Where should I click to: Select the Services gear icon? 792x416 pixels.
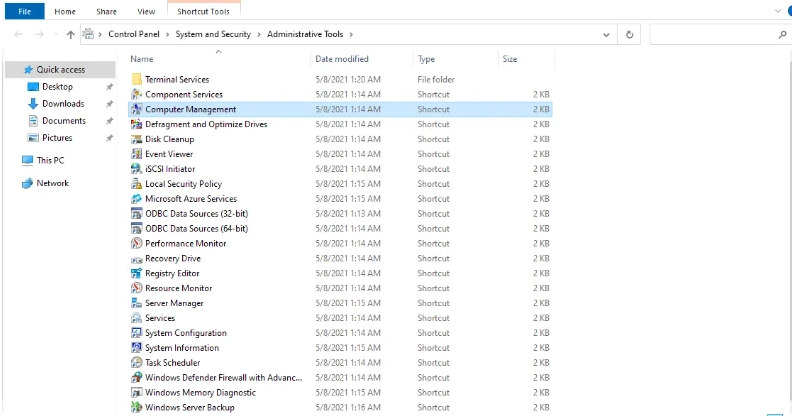(137, 318)
